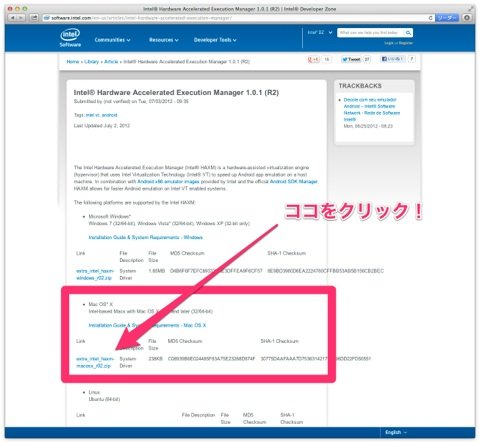Click the '238KB' file size cell
The height and width of the screenshot is (443, 480).
click(155, 359)
